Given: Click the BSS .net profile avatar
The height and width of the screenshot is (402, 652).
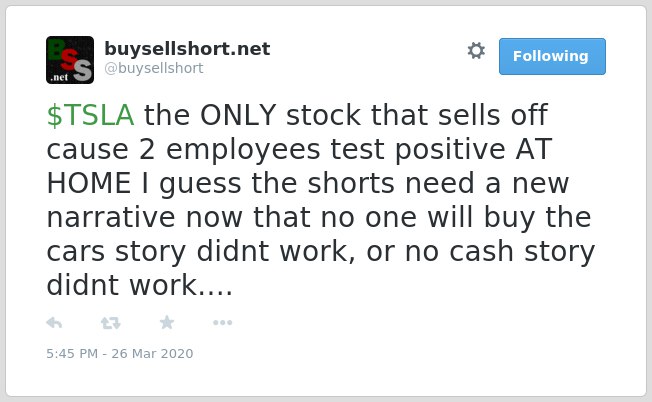Looking at the screenshot, I should 70,60.
